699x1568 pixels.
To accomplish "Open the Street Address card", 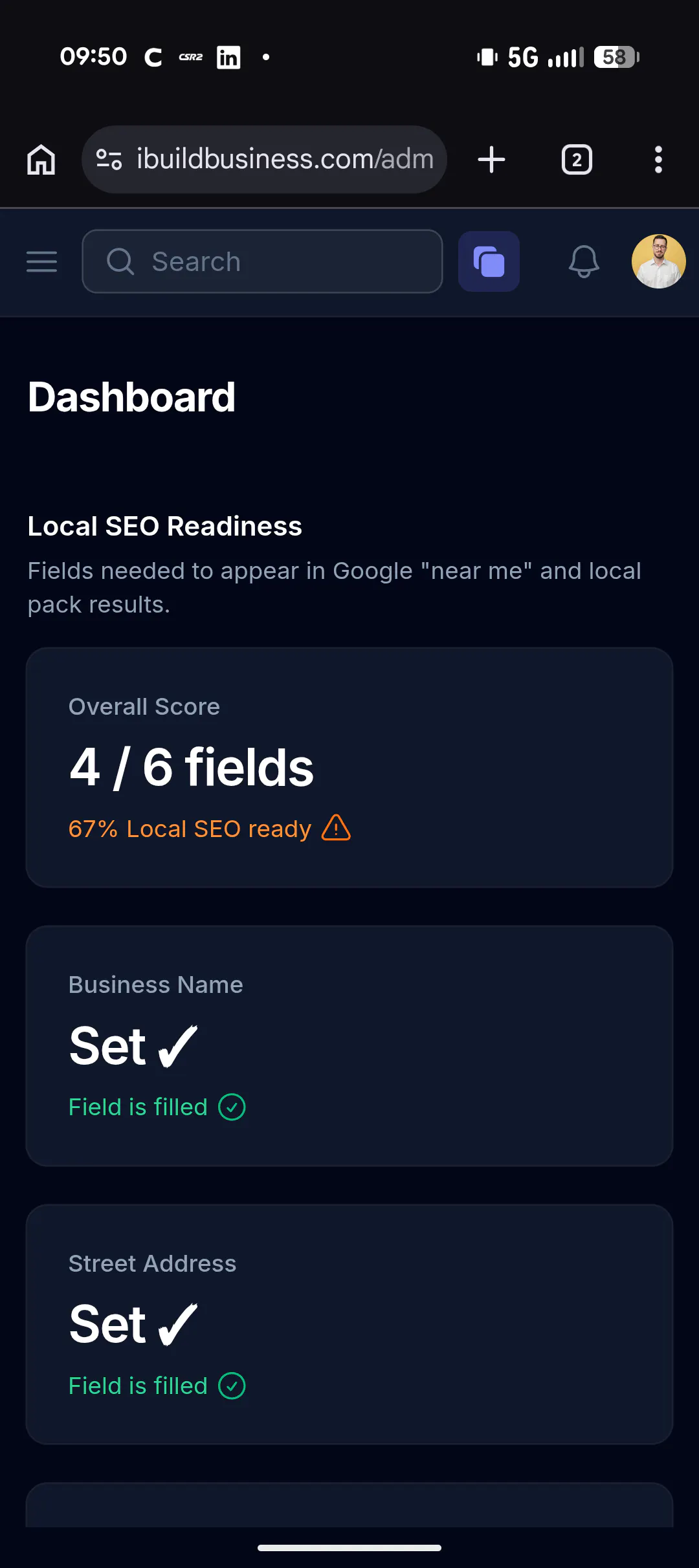I will pyautogui.click(x=349, y=1324).
